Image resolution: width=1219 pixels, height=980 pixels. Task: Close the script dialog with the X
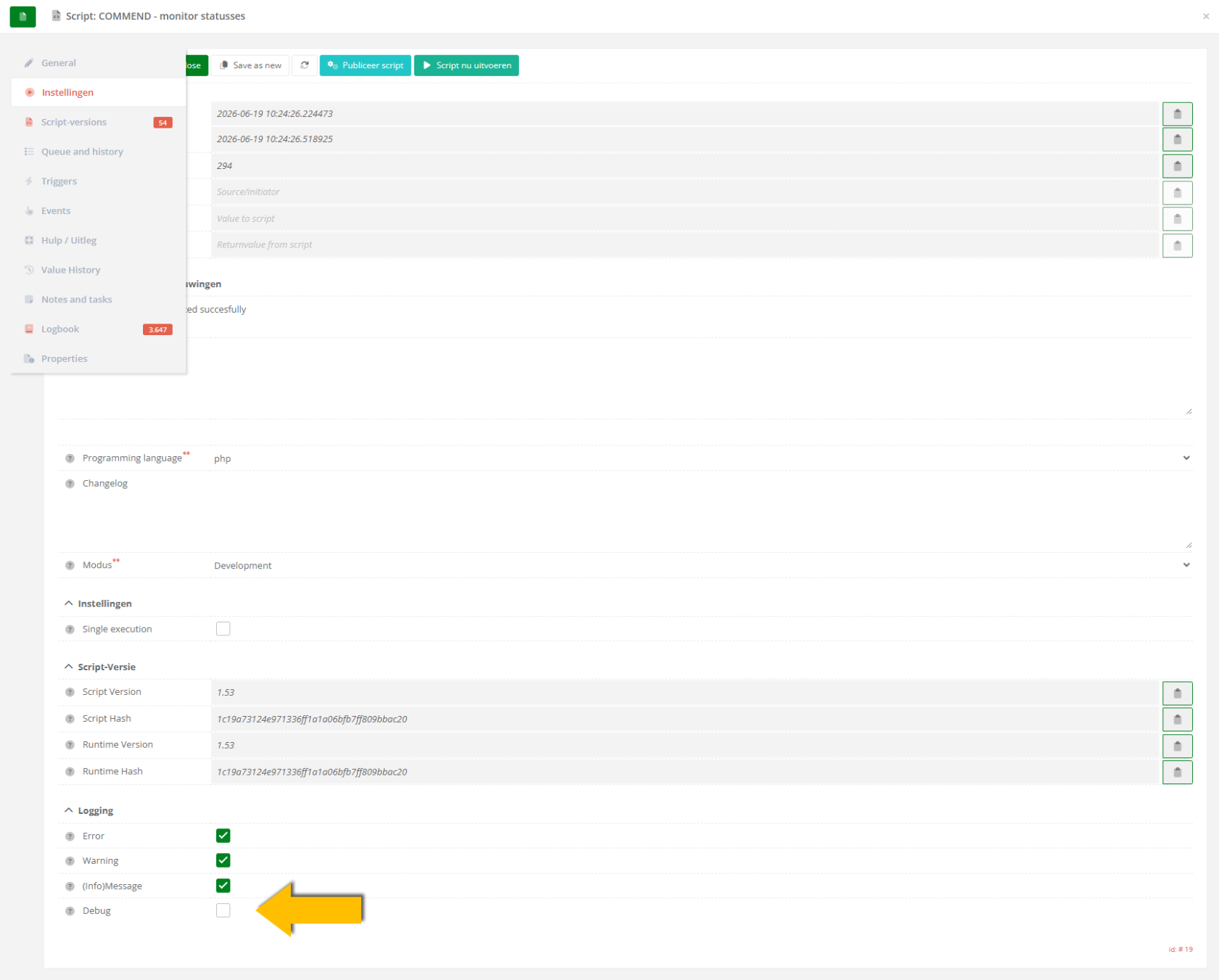(x=1206, y=16)
